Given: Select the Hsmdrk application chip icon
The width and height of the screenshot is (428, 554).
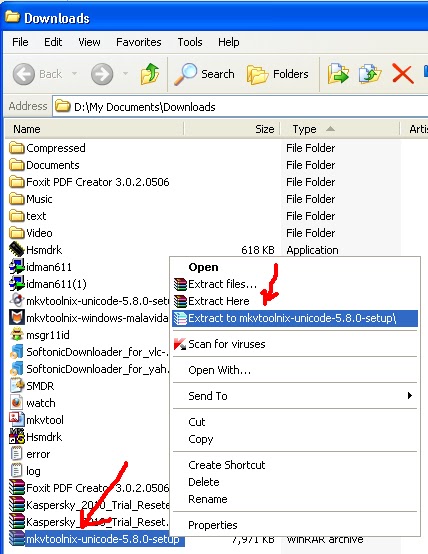Looking at the screenshot, I should pyautogui.click(x=17, y=249).
